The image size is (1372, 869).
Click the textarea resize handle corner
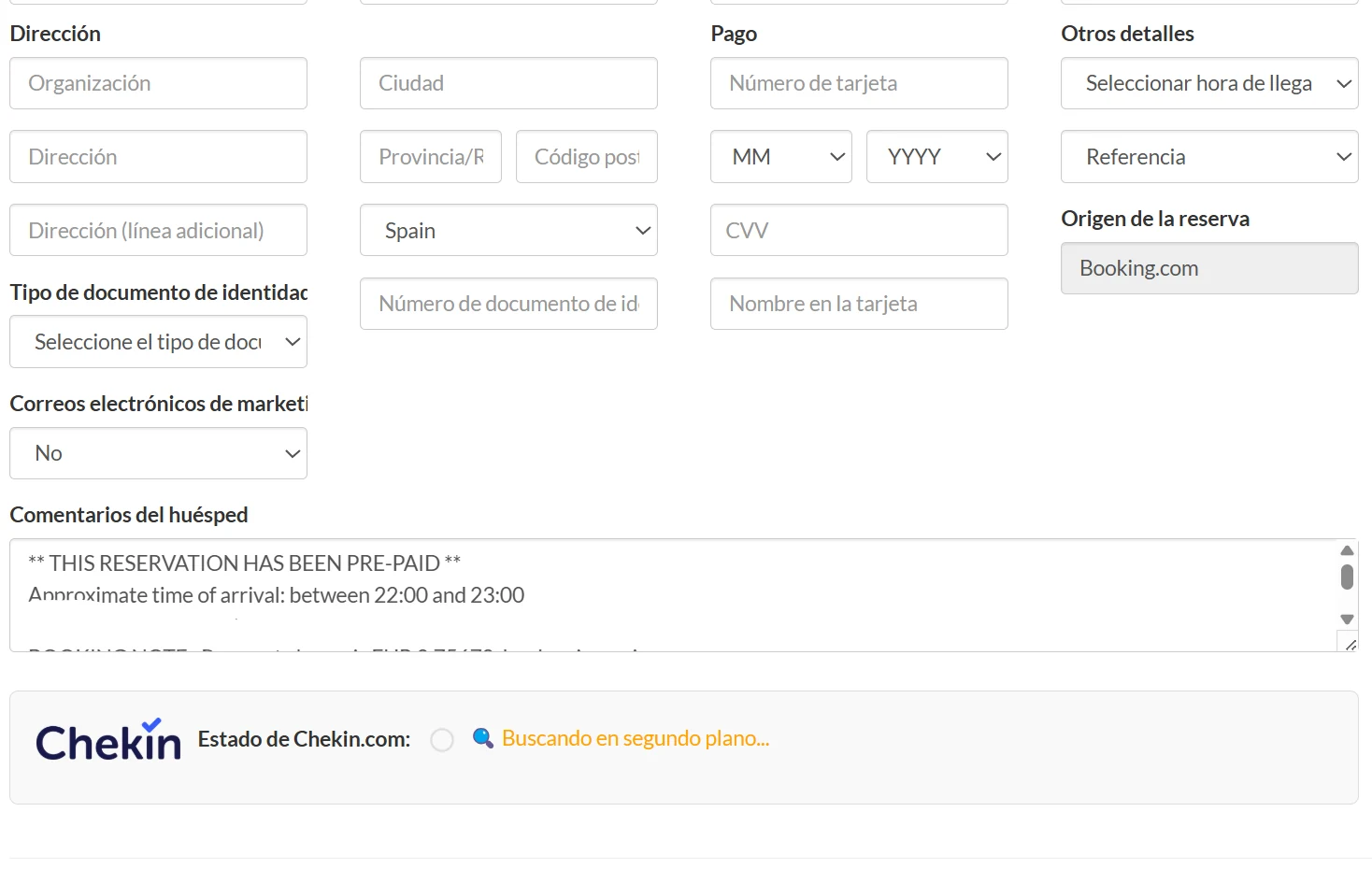pyautogui.click(x=1350, y=643)
